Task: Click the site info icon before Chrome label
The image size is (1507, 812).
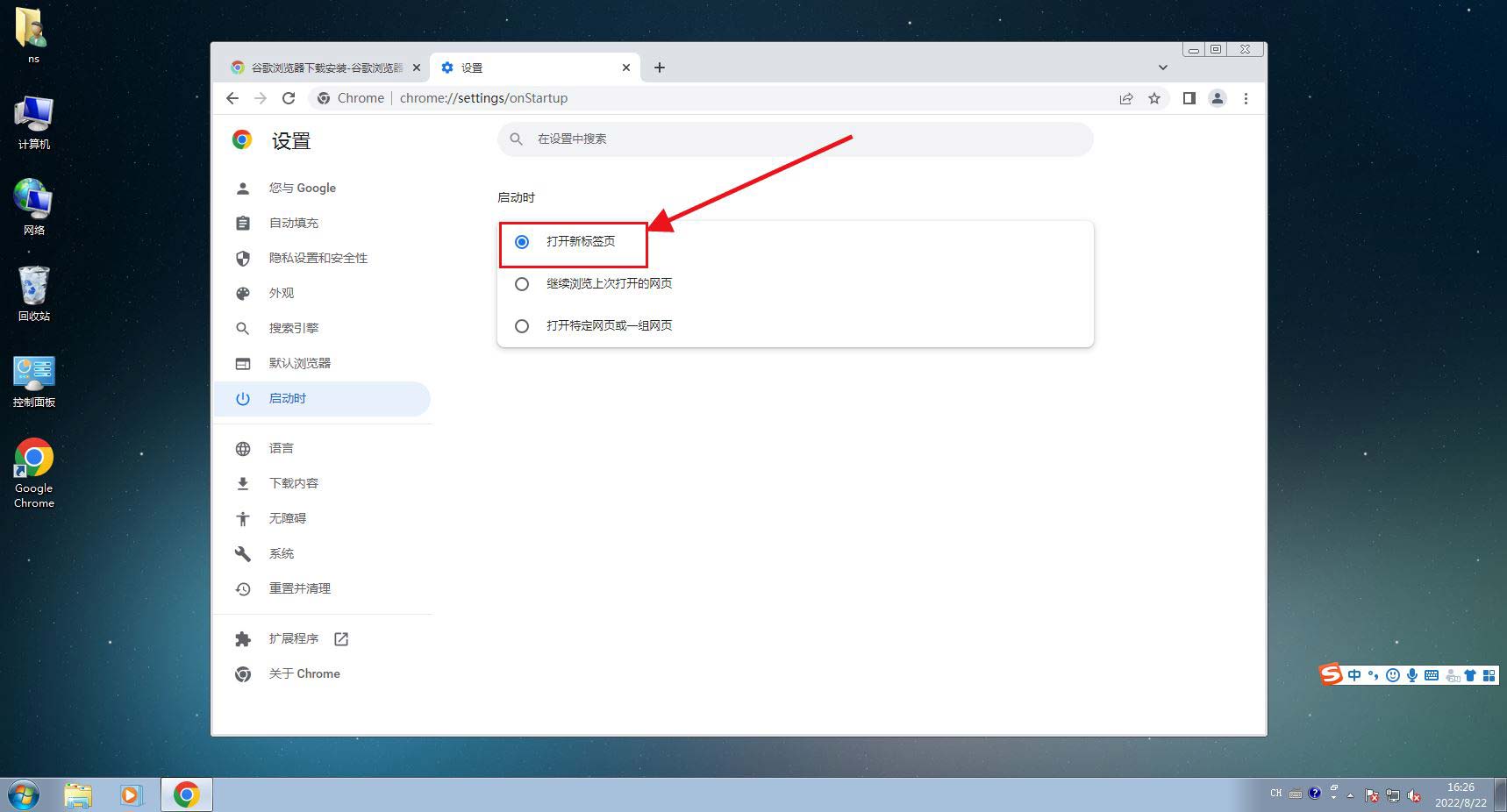Action: 324,98
